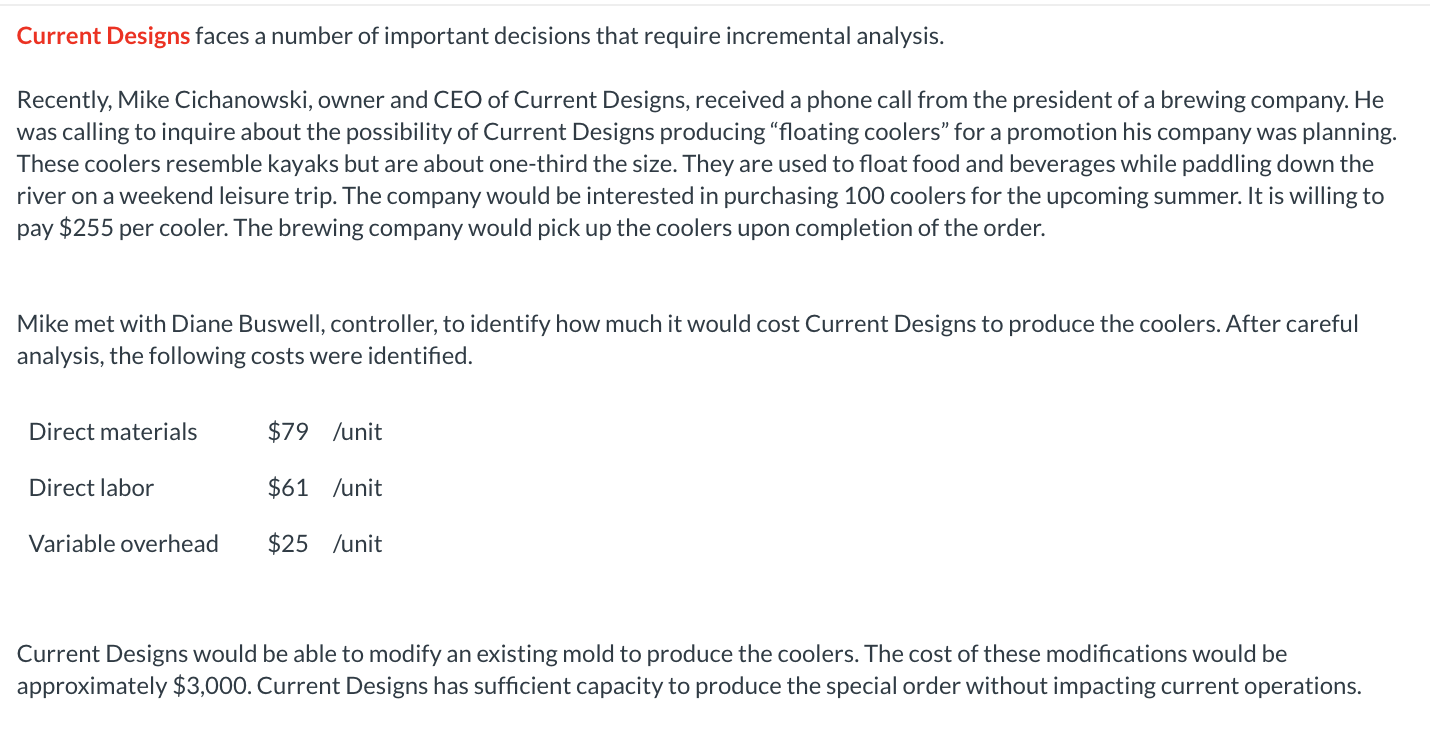Click the $61 direct labor amount
This screenshot has width=1430, height=730.
pyautogui.click(x=288, y=488)
